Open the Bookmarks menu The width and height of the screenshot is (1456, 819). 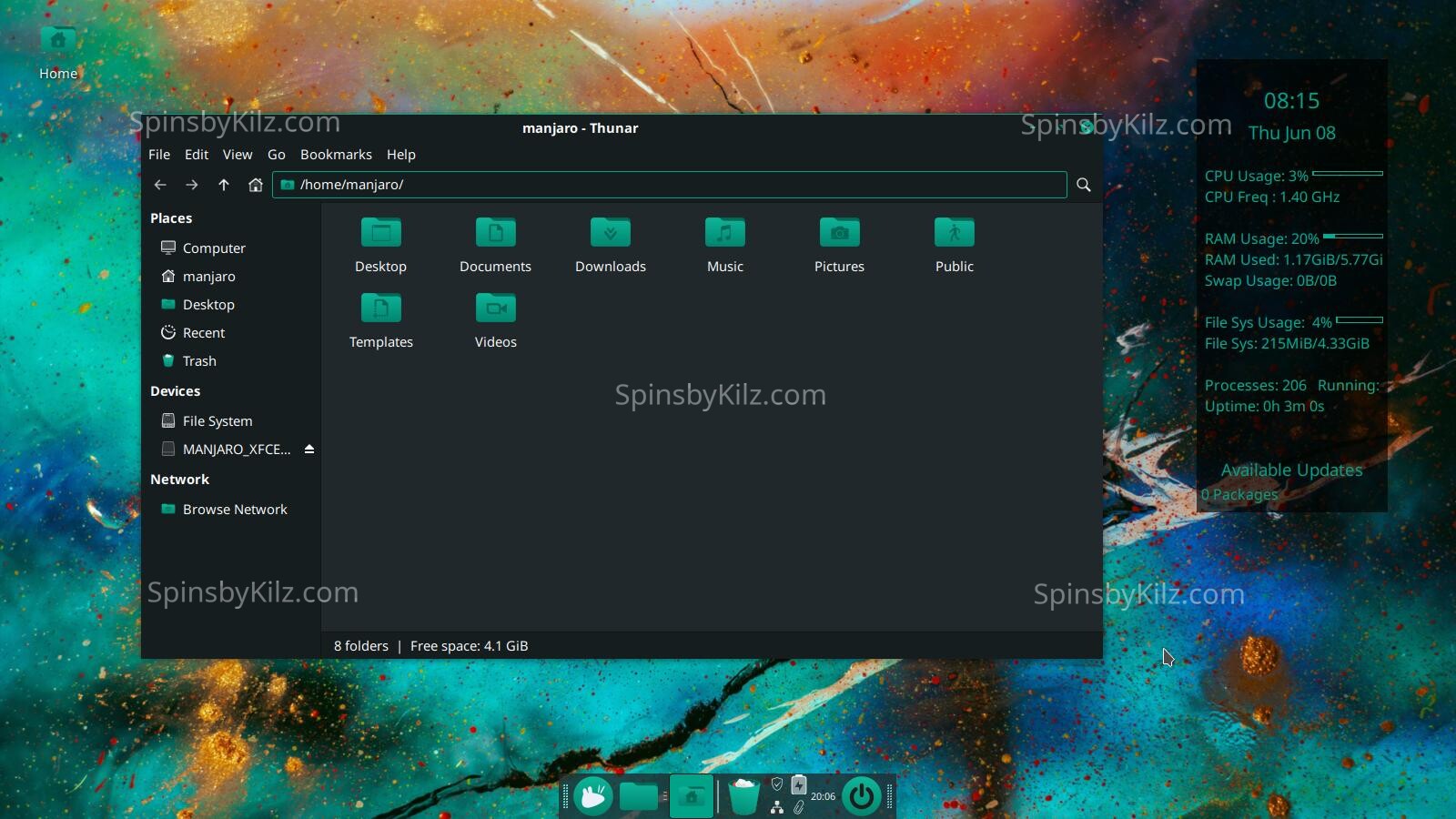click(336, 155)
